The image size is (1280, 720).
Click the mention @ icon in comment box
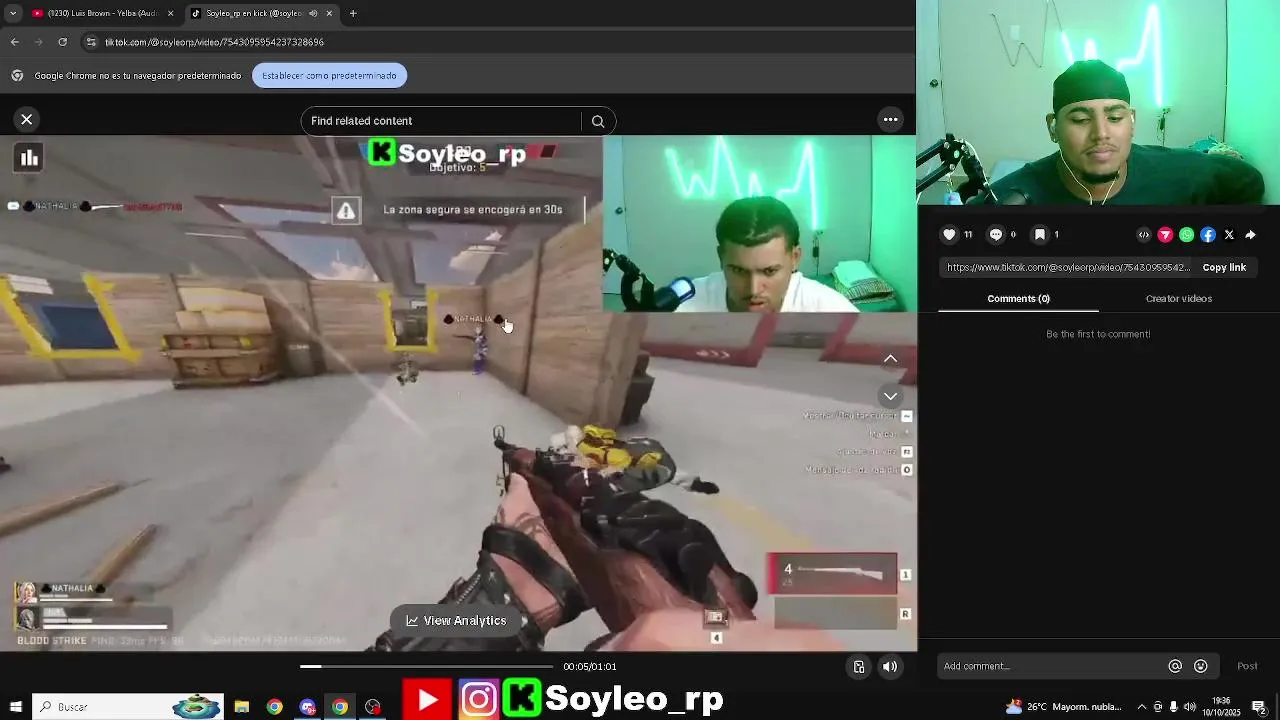pyautogui.click(x=1175, y=666)
